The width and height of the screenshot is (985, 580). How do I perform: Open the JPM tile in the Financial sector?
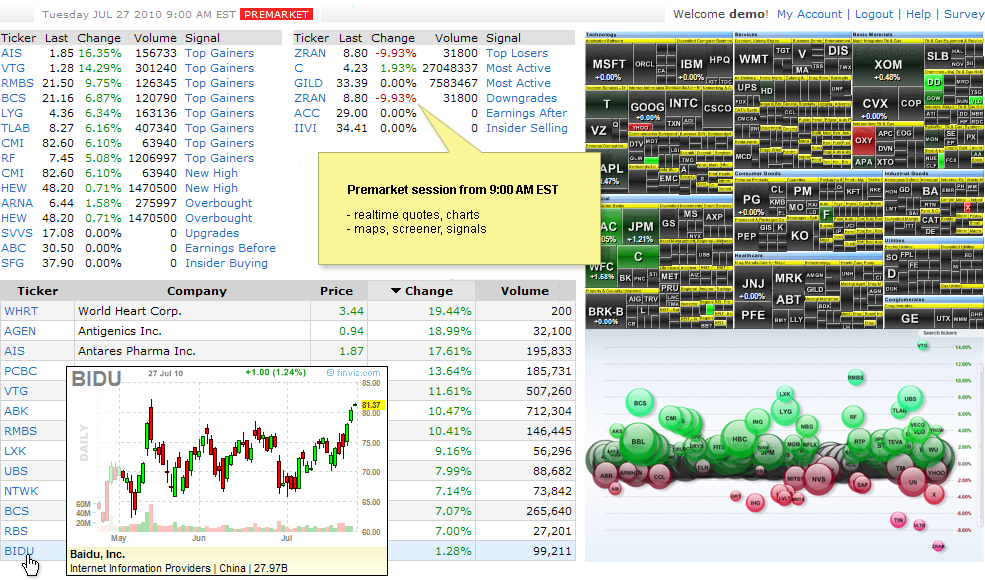pos(640,229)
